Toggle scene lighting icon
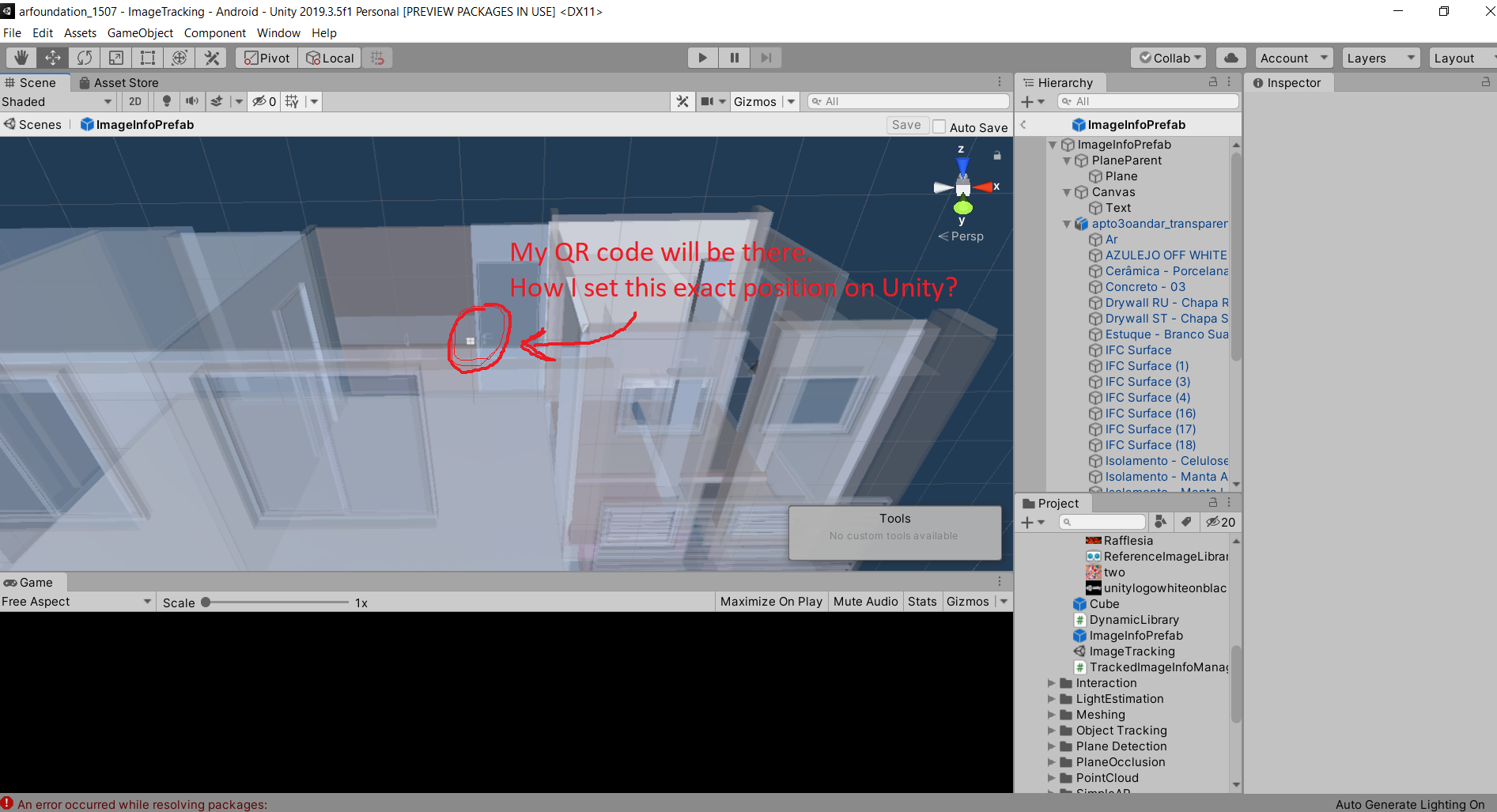 [x=167, y=101]
